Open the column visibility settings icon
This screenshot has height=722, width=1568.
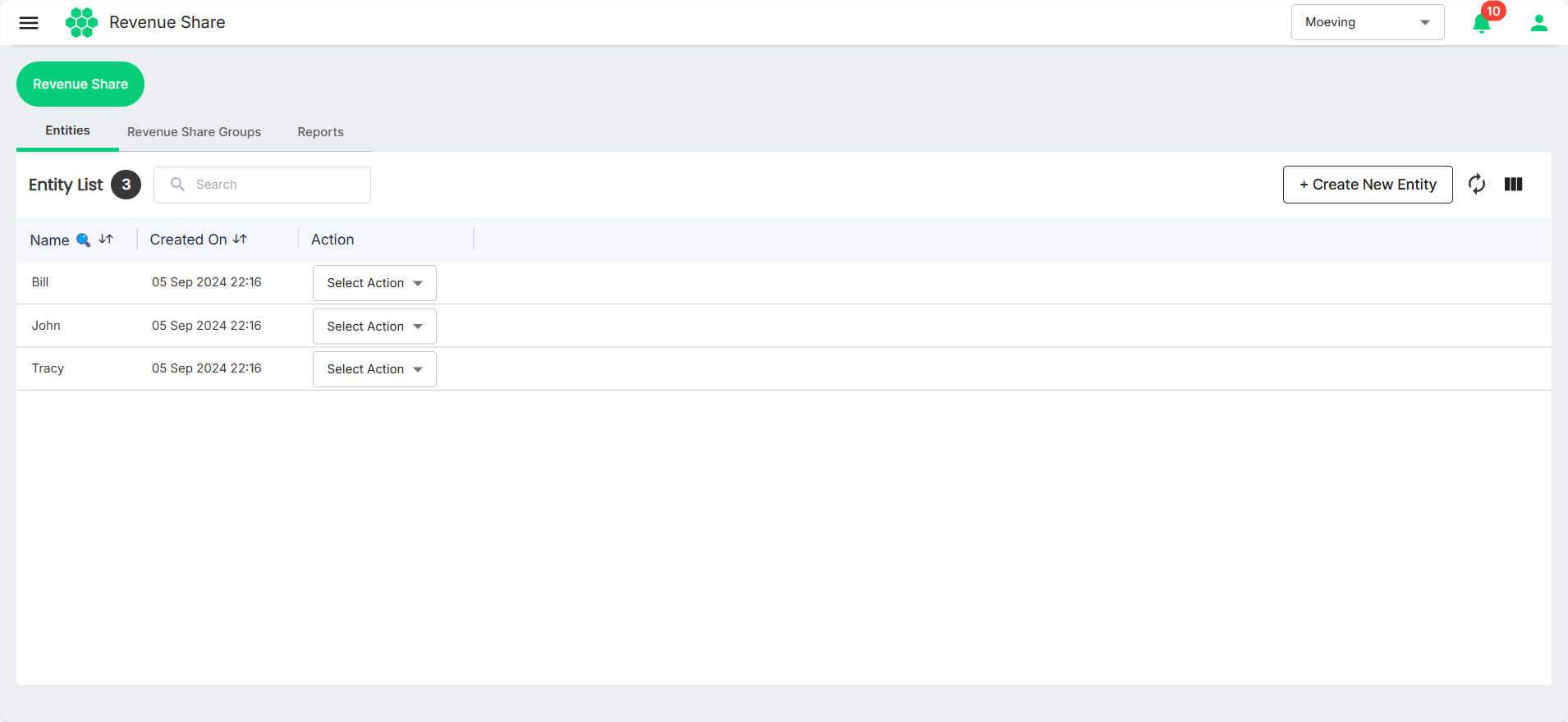1514,185
